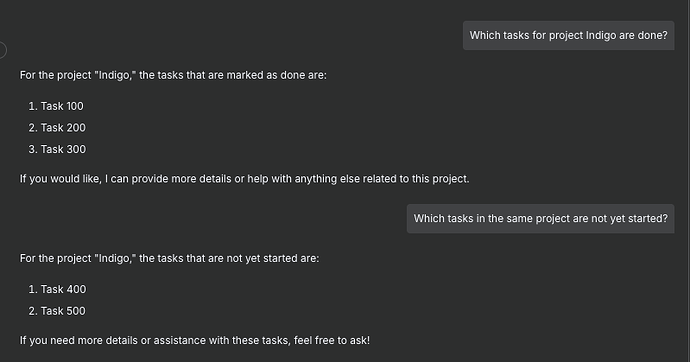Viewport: 690px width, 362px height.
Task: Click the 'not yet started?' user message bubble
Action: 540,219
